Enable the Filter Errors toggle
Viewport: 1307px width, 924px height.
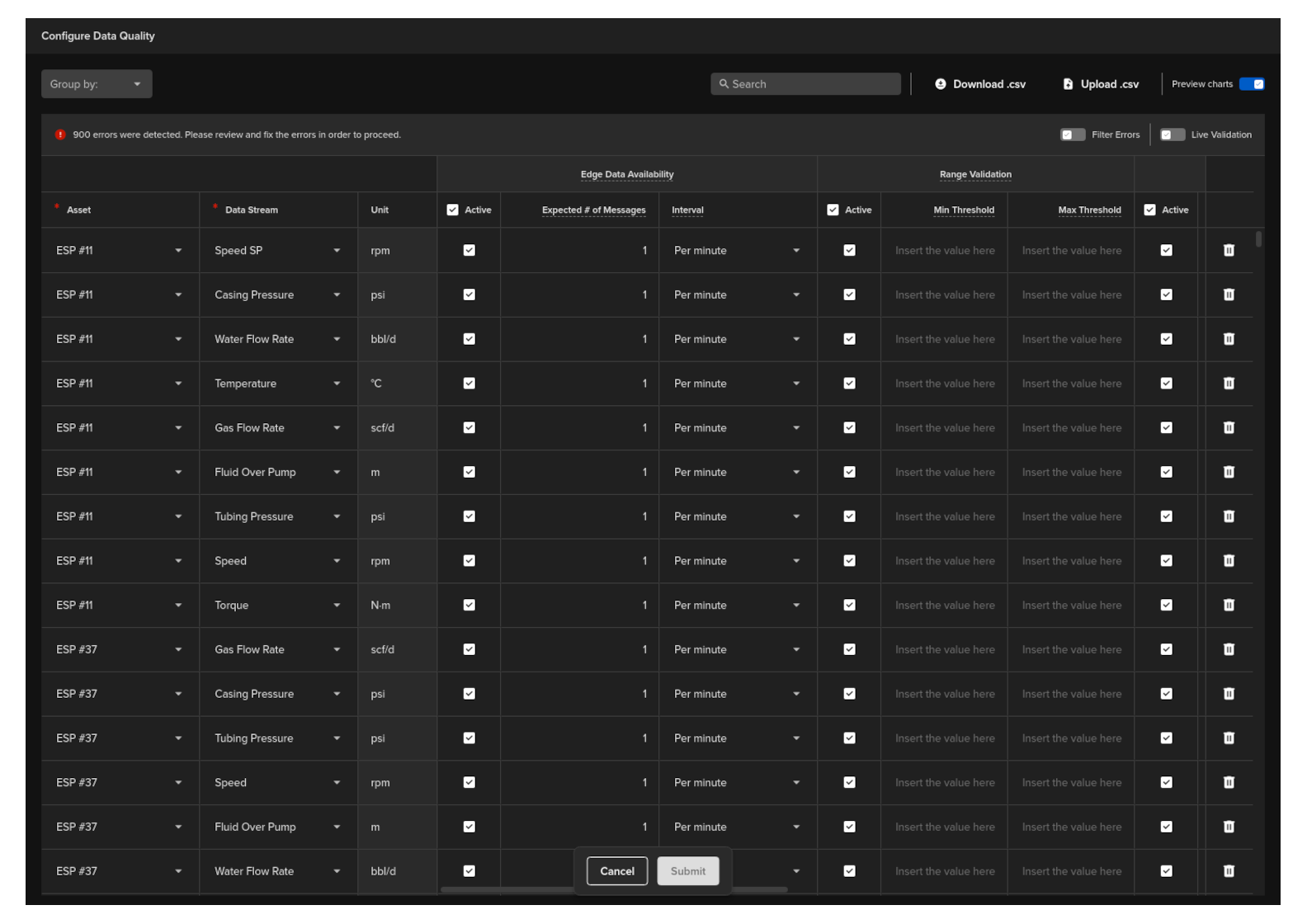click(x=1072, y=134)
